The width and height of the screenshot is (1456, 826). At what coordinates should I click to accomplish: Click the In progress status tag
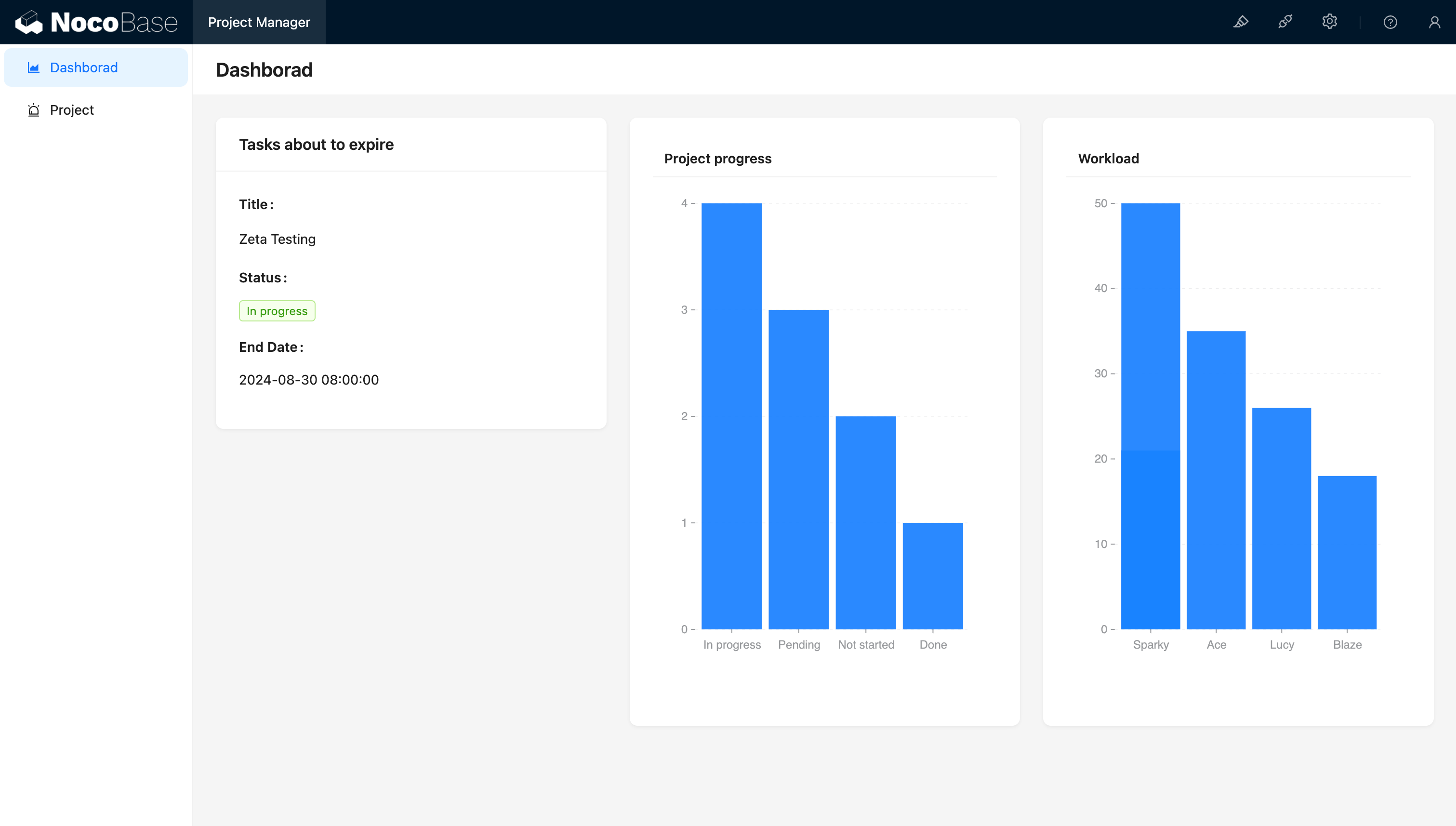click(x=277, y=311)
